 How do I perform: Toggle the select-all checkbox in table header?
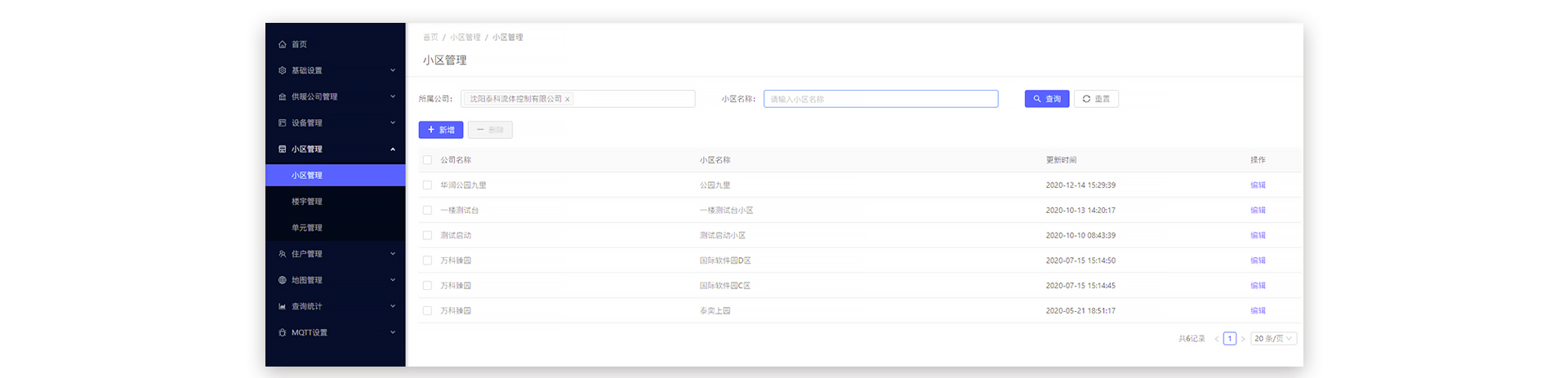[427, 160]
